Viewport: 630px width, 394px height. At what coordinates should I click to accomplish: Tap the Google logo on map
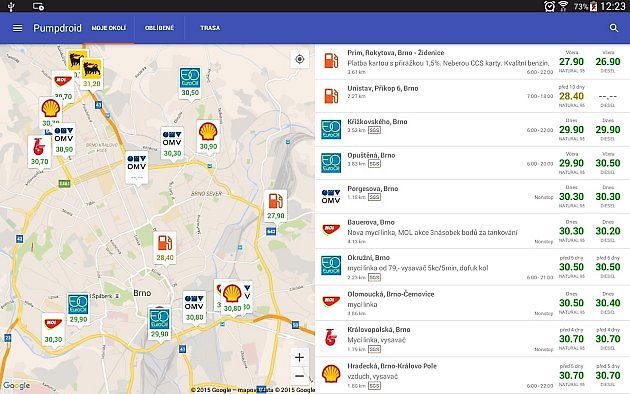16,386
